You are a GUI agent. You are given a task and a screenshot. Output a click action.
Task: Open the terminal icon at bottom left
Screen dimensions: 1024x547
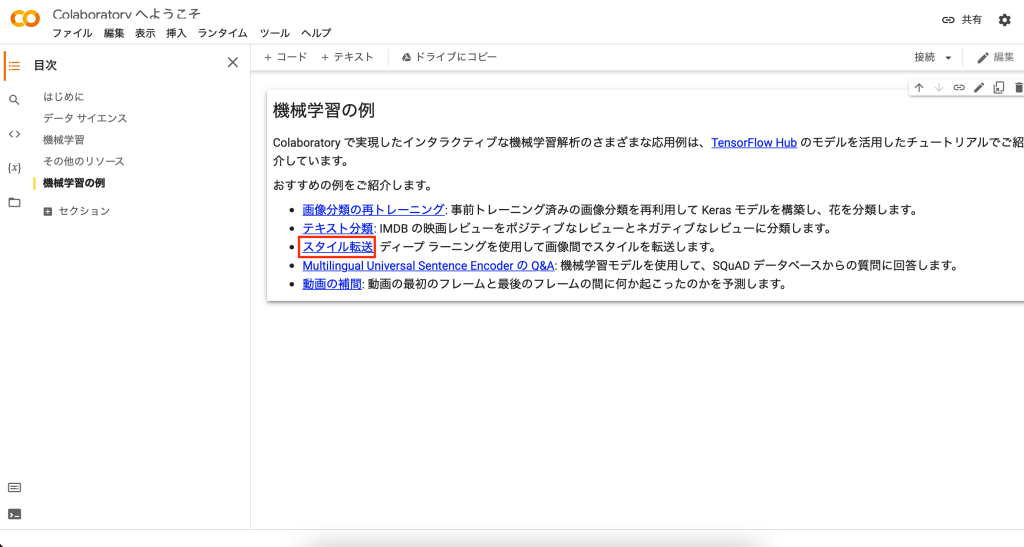point(14,514)
